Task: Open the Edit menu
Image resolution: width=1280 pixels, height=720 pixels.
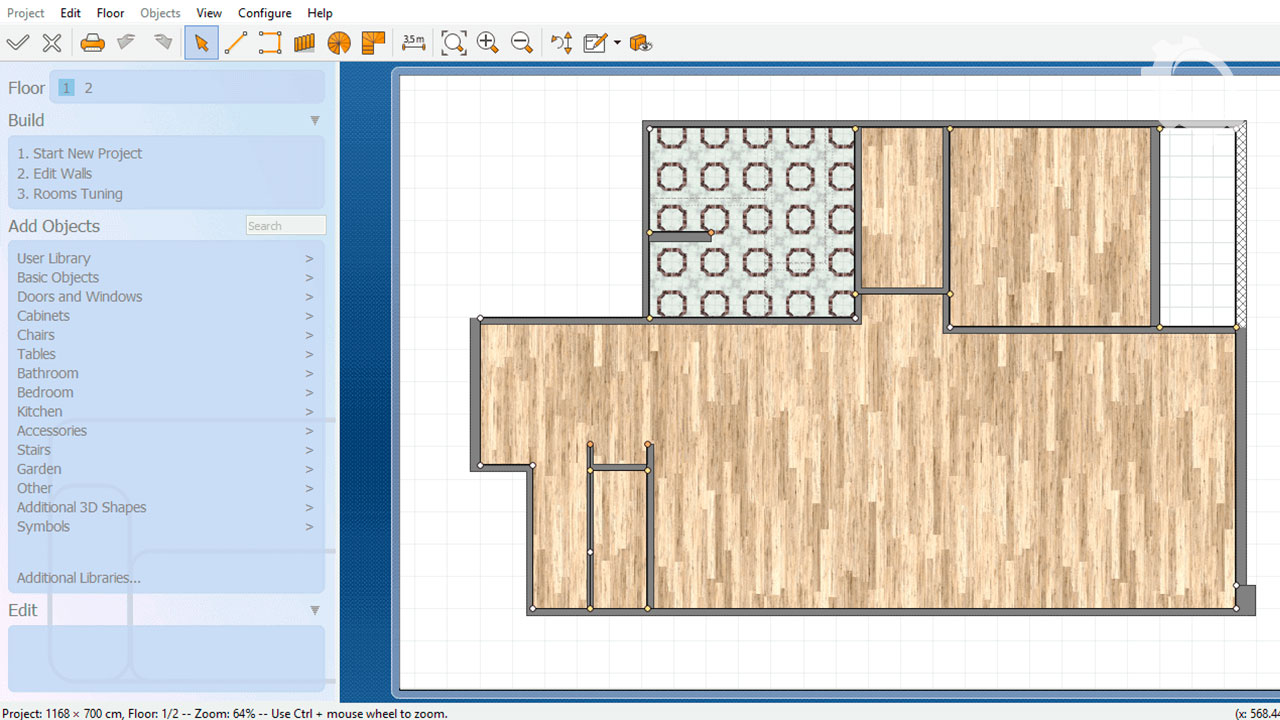Action: [x=70, y=13]
